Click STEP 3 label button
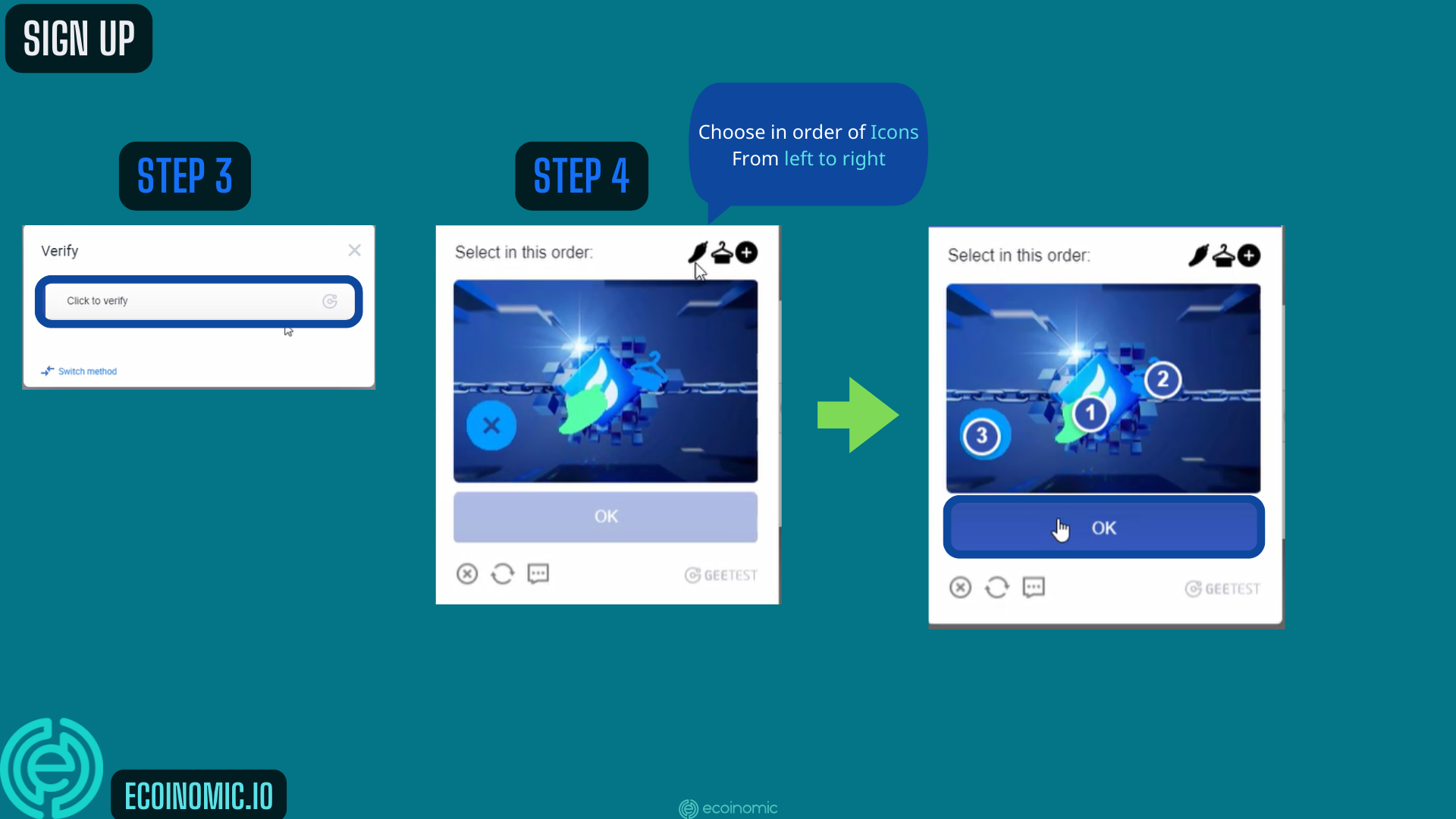1456x819 pixels. pyautogui.click(x=185, y=175)
